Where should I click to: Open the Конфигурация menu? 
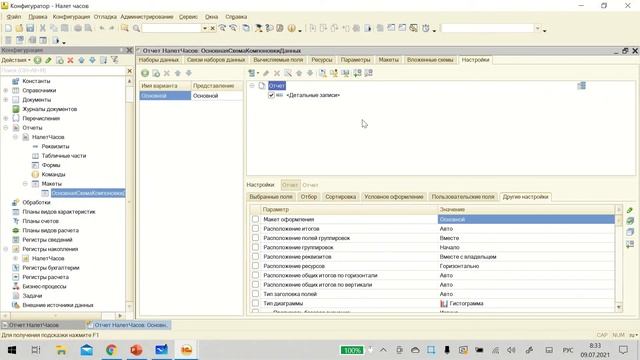(71, 17)
